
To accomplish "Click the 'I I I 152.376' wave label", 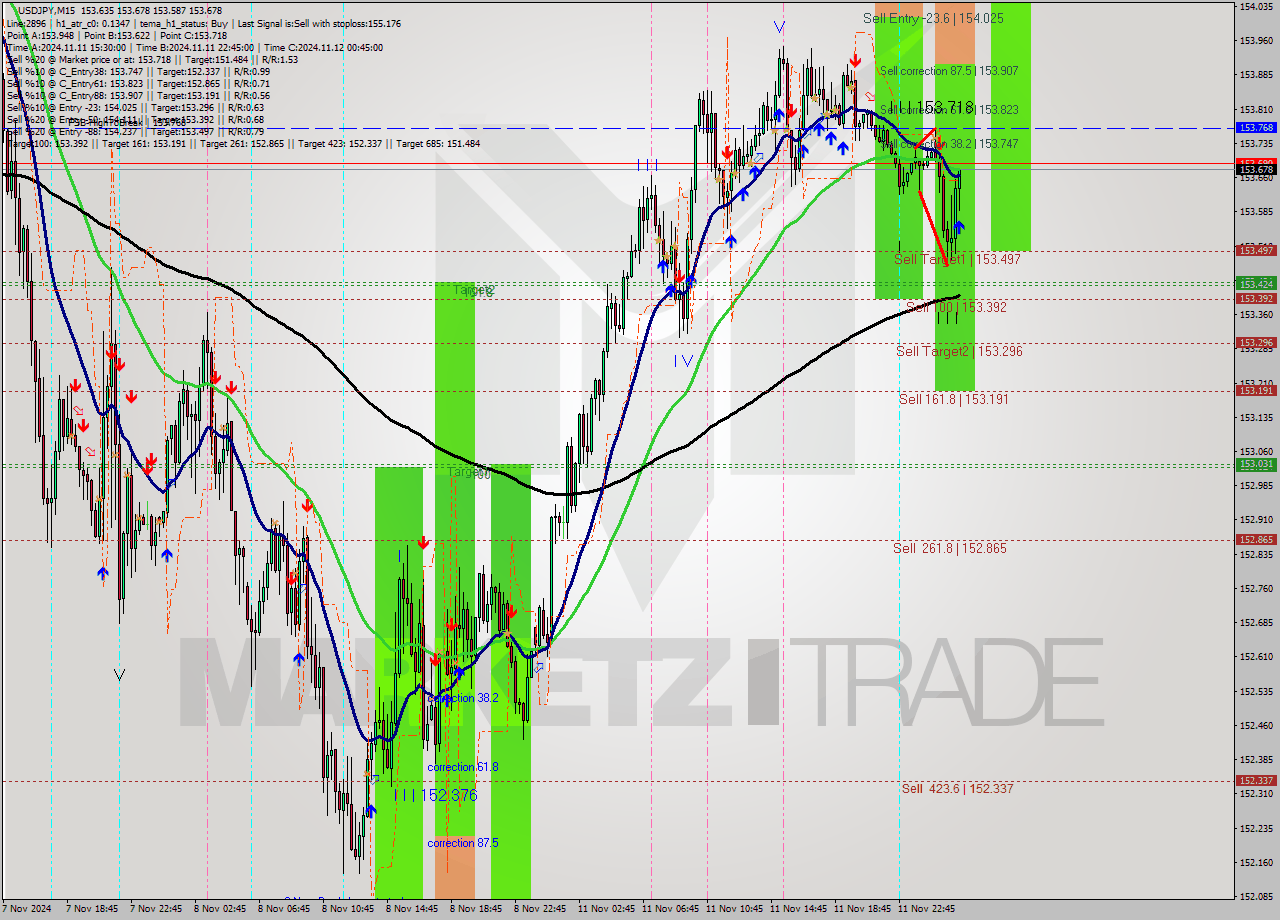I will [435, 796].
